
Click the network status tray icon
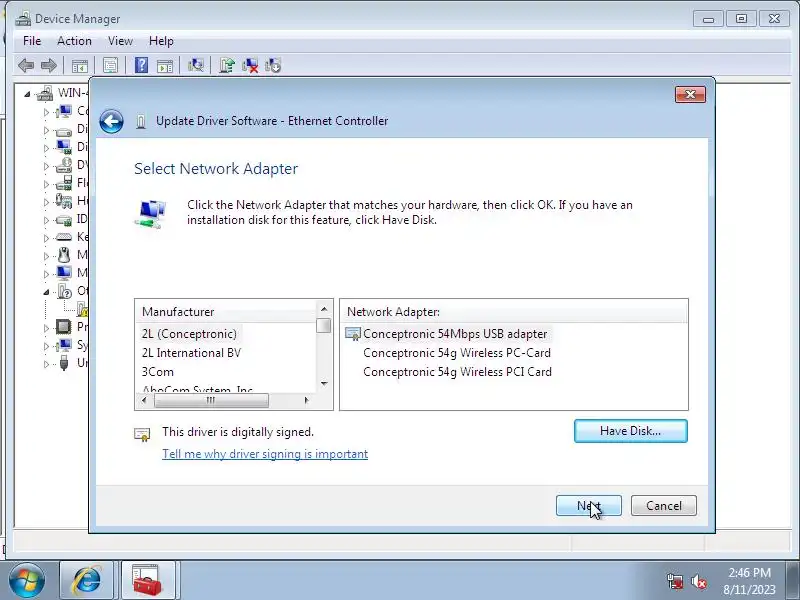click(x=675, y=581)
